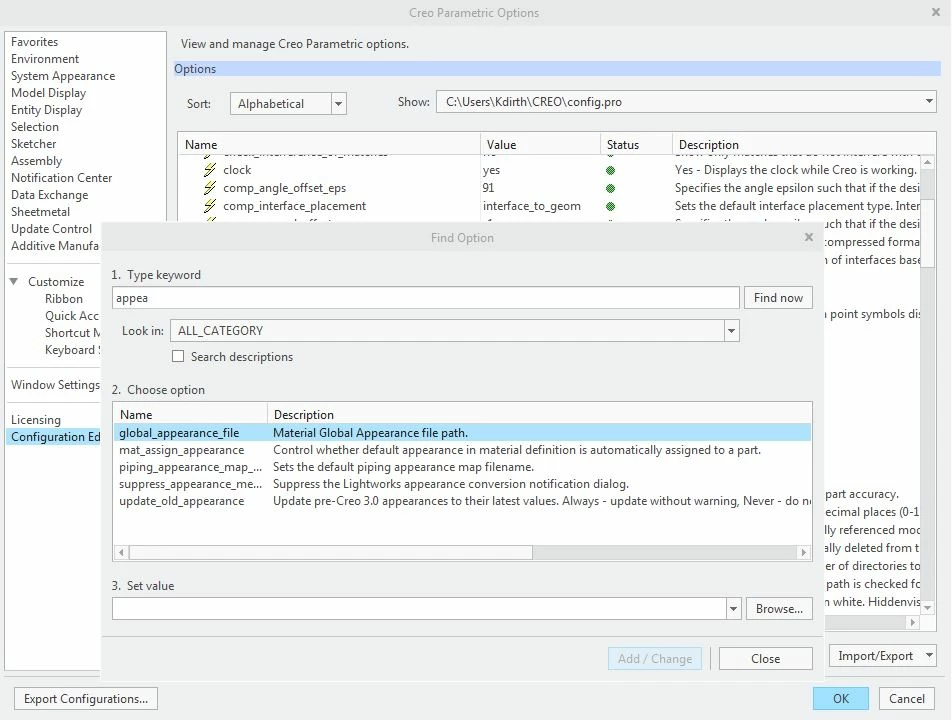The height and width of the screenshot is (720, 952).
Task: Click green status dot for clock row
Action: [x=610, y=171]
